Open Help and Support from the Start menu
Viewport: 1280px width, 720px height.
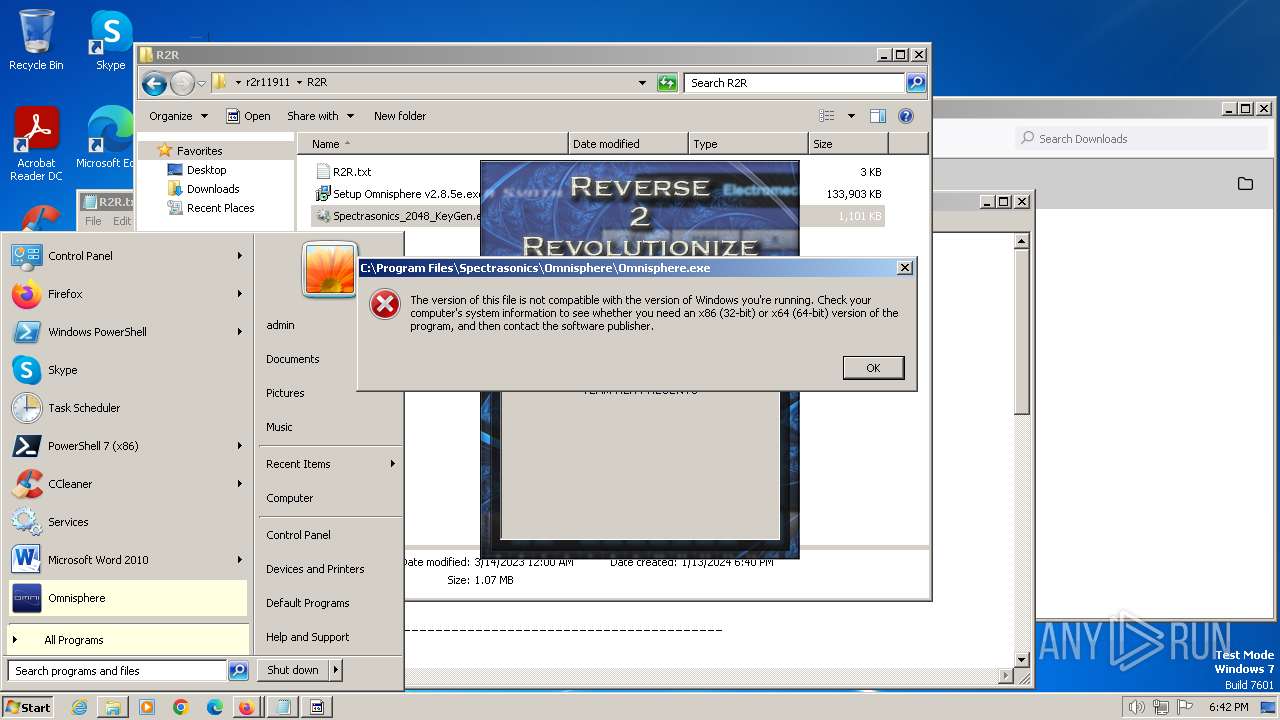[308, 637]
